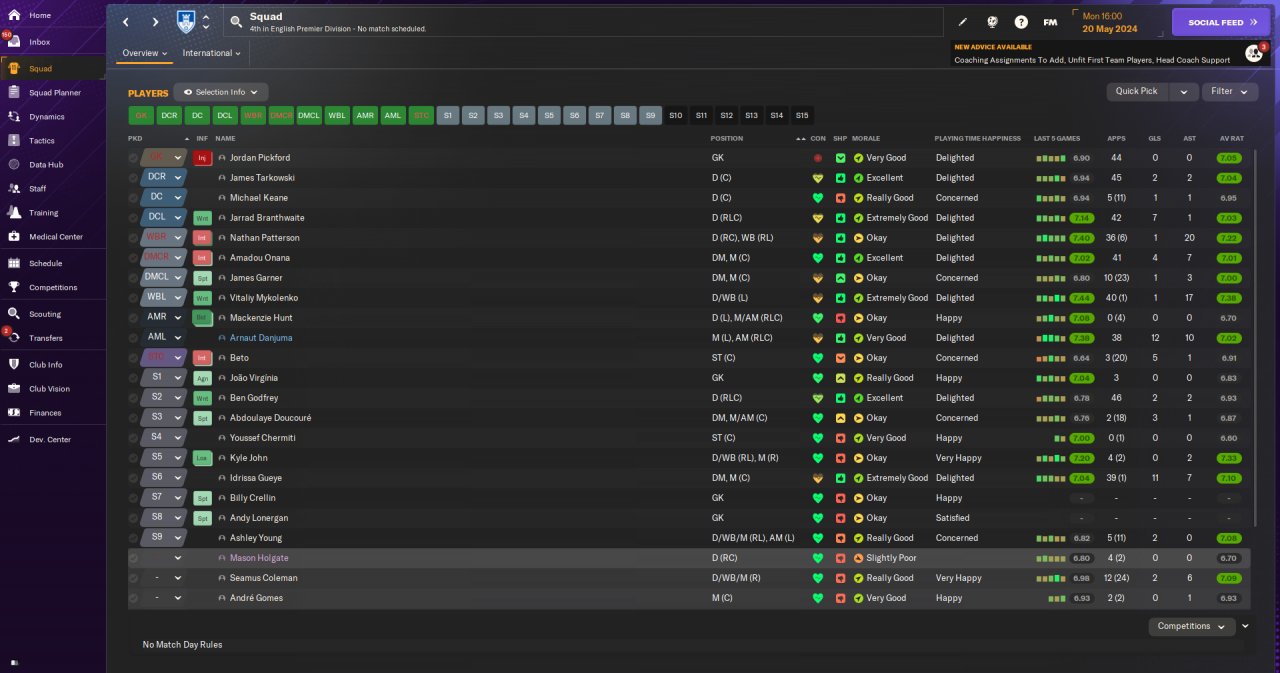Select Beto's row selection circle
Viewport: 1280px width, 673px height.
(x=134, y=358)
